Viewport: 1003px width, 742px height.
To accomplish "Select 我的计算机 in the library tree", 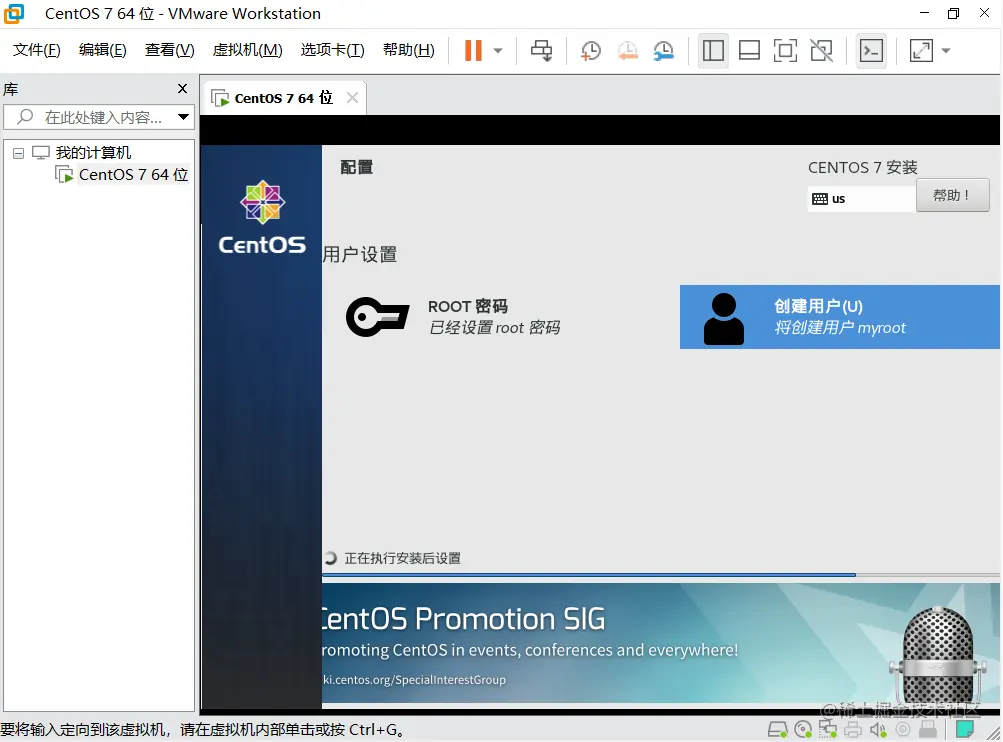I will 93,152.
